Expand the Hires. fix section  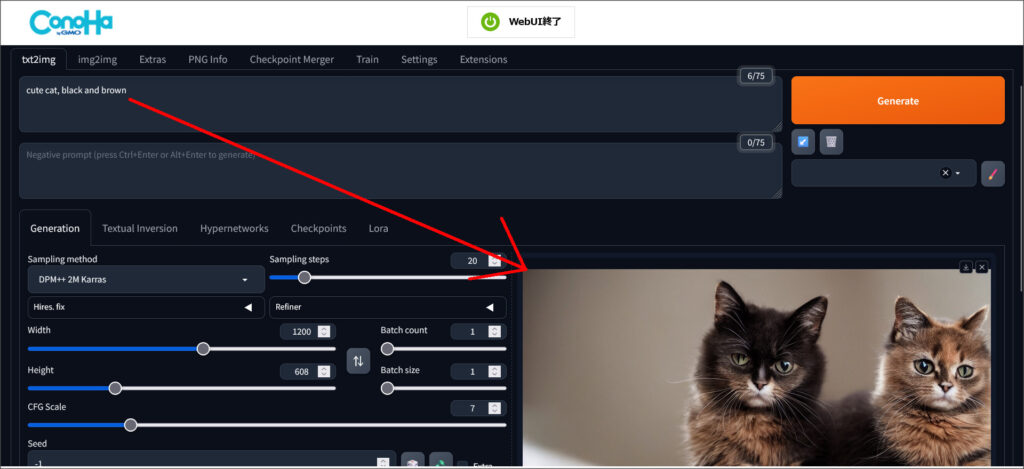(x=146, y=307)
